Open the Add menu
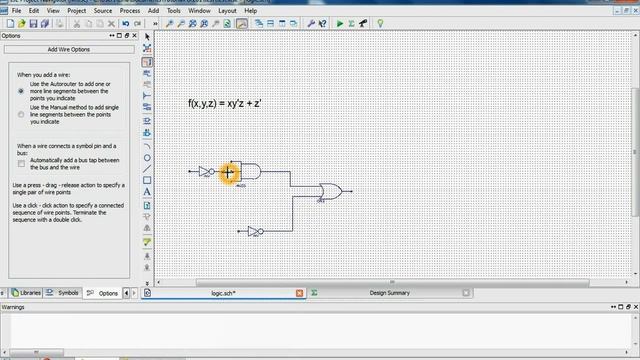 pos(153,11)
